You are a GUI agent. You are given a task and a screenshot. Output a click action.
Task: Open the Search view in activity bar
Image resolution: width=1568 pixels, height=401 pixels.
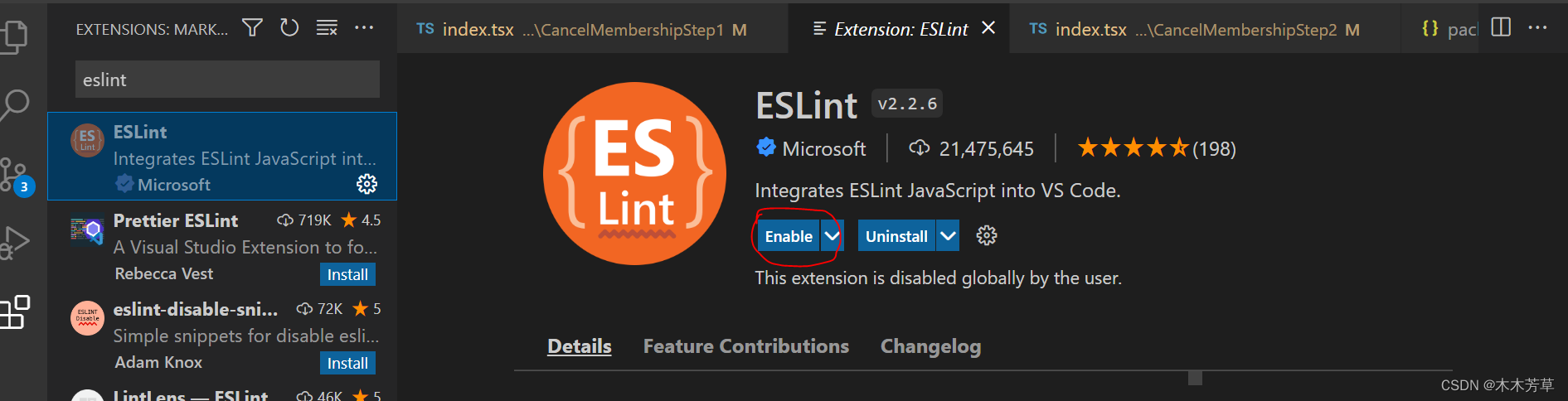[14, 105]
